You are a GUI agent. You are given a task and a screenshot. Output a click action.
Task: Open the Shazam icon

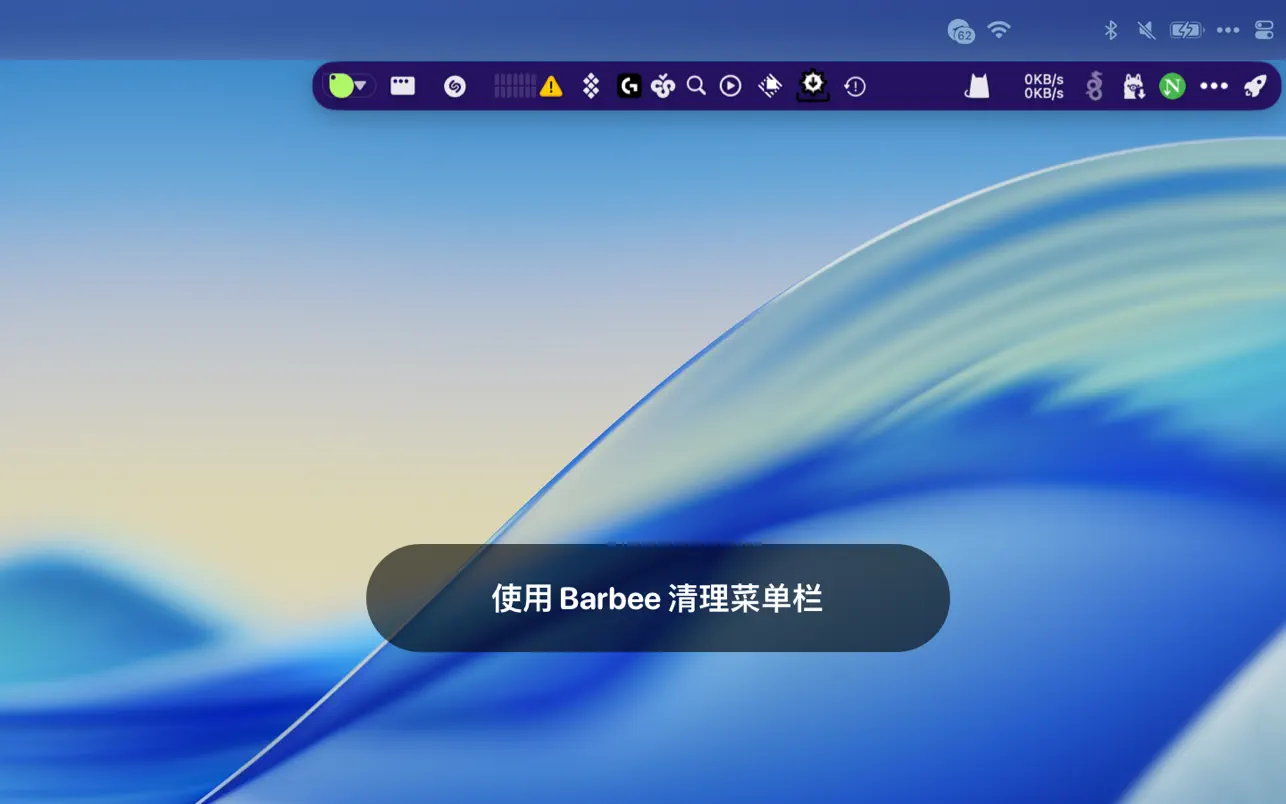click(x=455, y=87)
